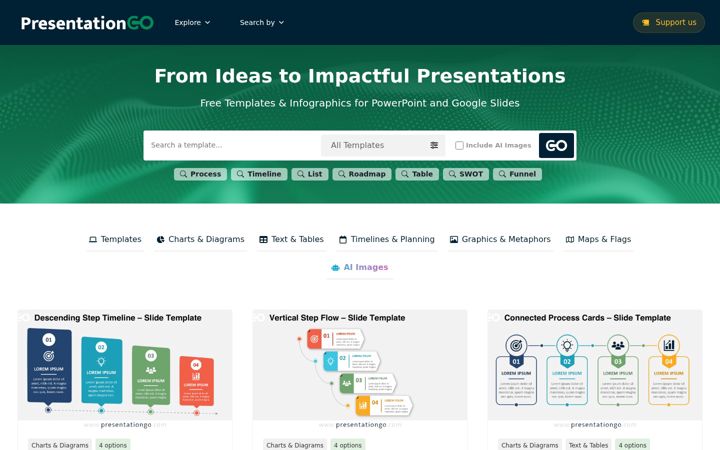This screenshot has width=720, height=450.
Task: Click the PresentationGO logo
Action: point(87,22)
